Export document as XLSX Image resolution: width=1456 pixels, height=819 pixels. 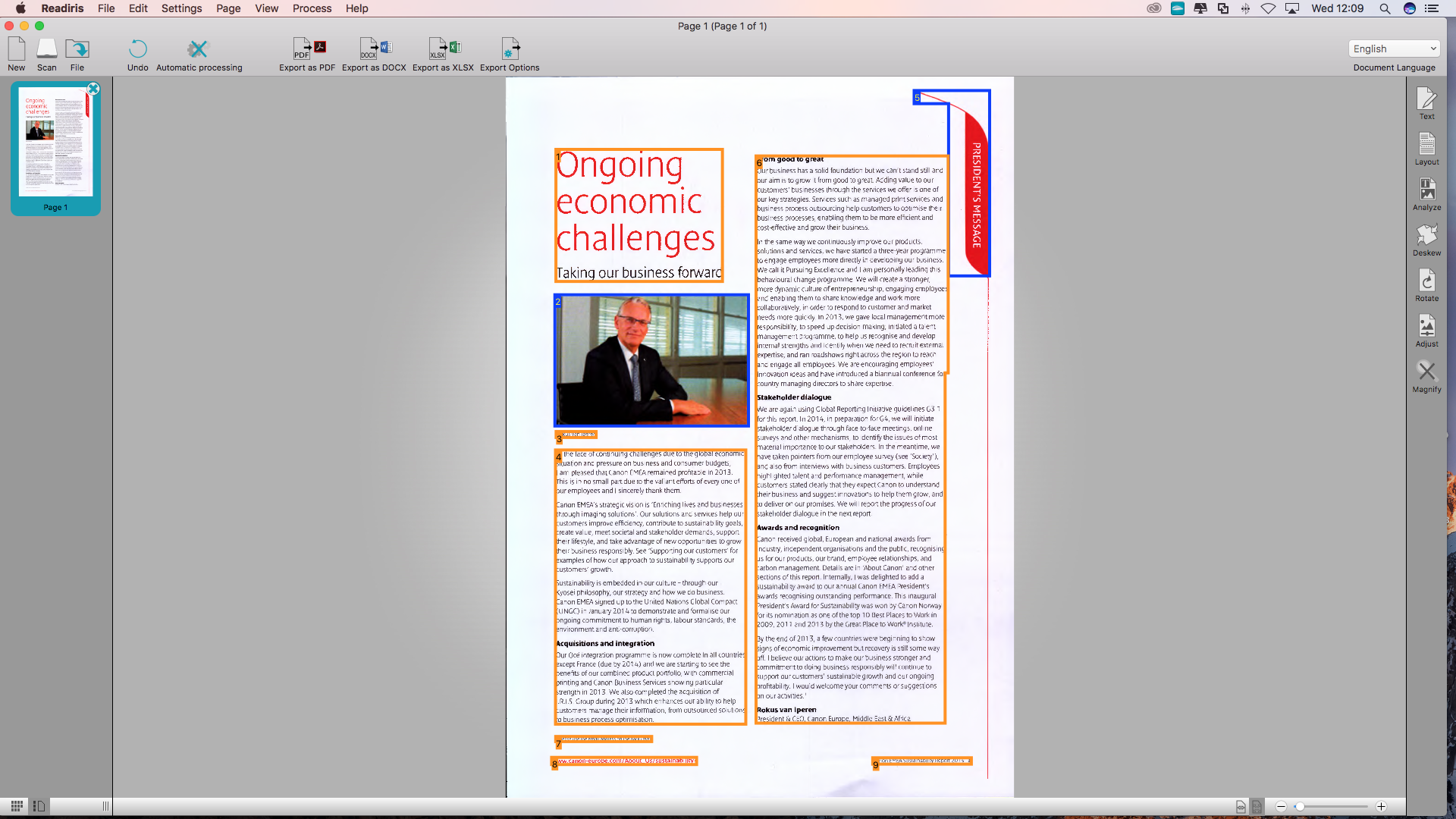443,50
